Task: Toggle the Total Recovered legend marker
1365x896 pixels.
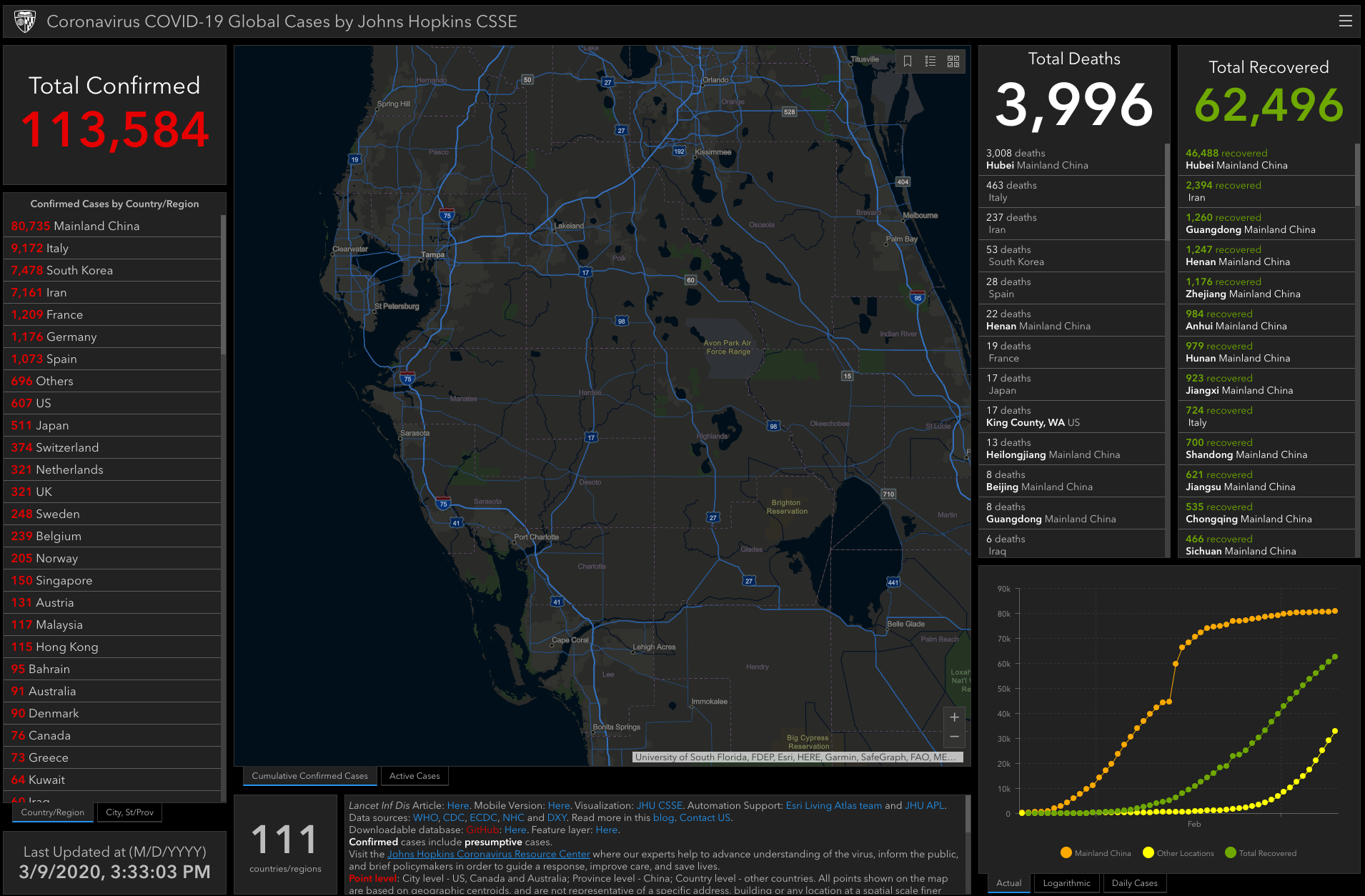Action: tap(1231, 852)
